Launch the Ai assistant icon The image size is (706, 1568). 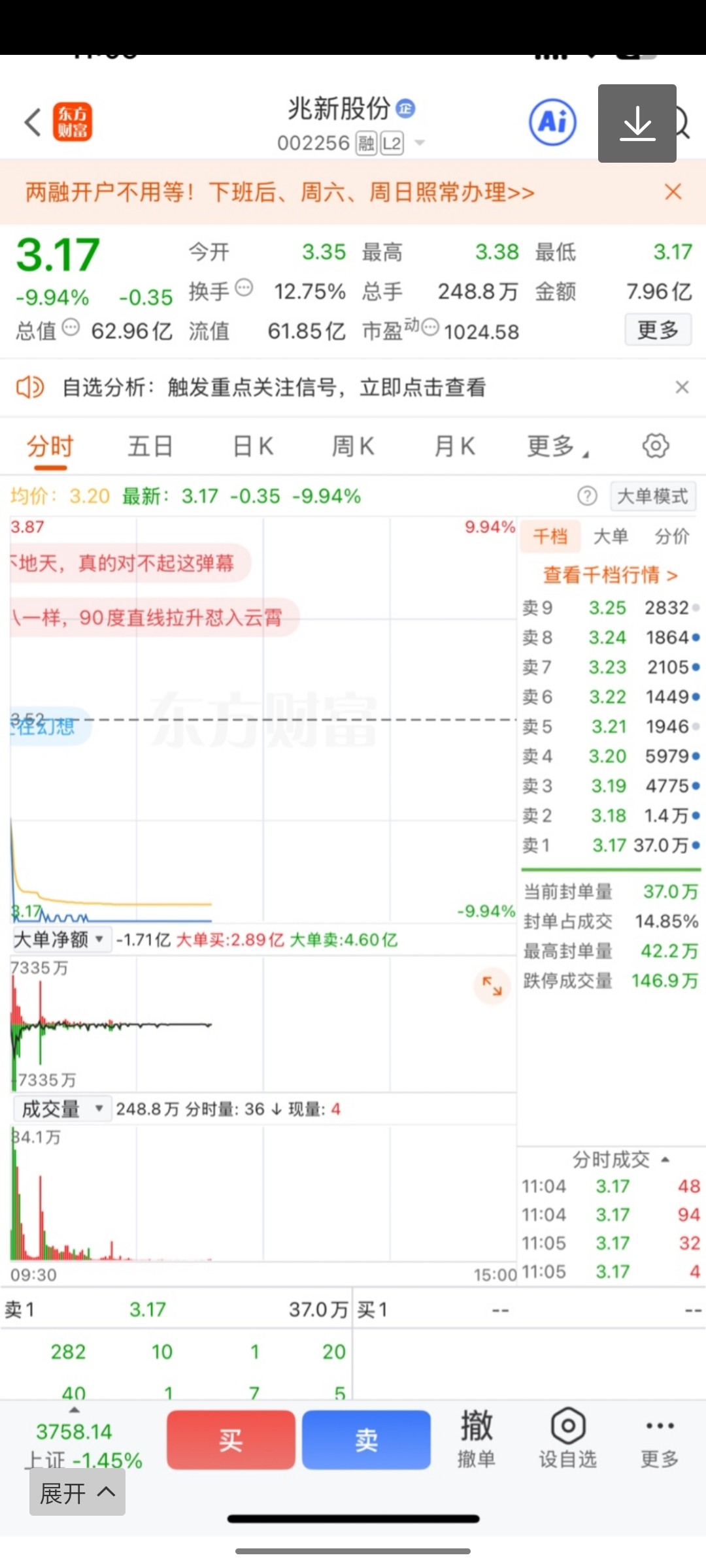553,122
